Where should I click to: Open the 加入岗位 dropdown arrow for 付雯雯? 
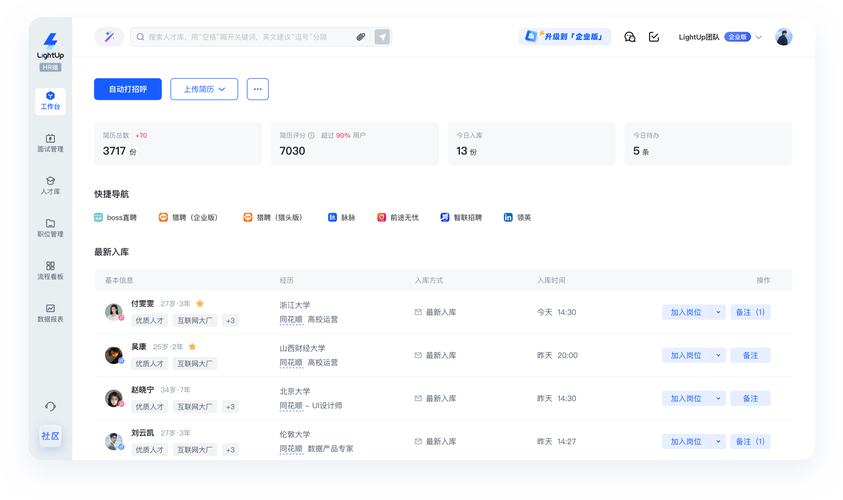coord(717,312)
